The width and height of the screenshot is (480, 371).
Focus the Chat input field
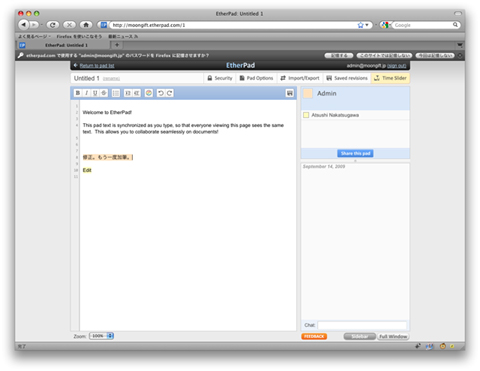click(362, 325)
